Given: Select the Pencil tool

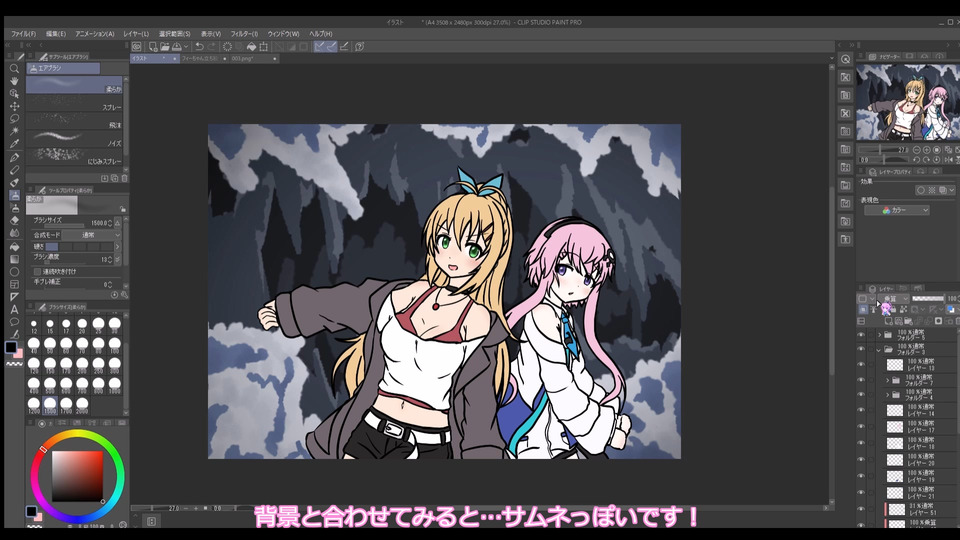Looking at the screenshot, I should [14, 170].
